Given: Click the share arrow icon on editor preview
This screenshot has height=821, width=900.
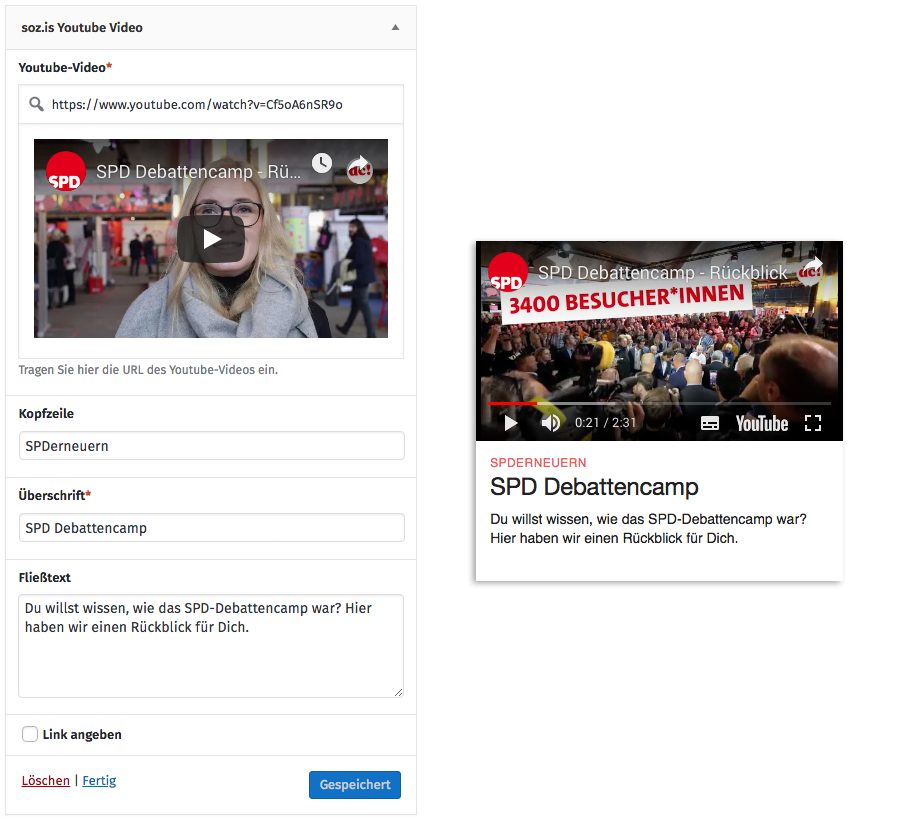Looking at the screenshot, I should [359, 169].
